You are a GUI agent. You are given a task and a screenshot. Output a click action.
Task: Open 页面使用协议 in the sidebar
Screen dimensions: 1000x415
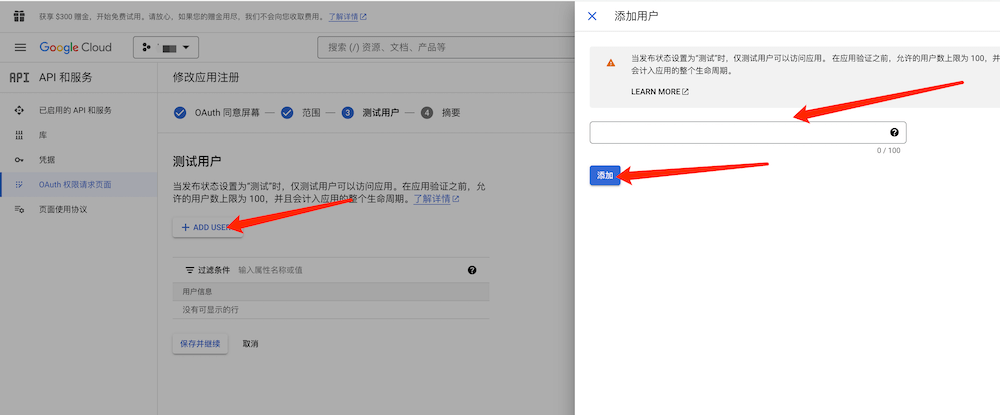(63, 209)
